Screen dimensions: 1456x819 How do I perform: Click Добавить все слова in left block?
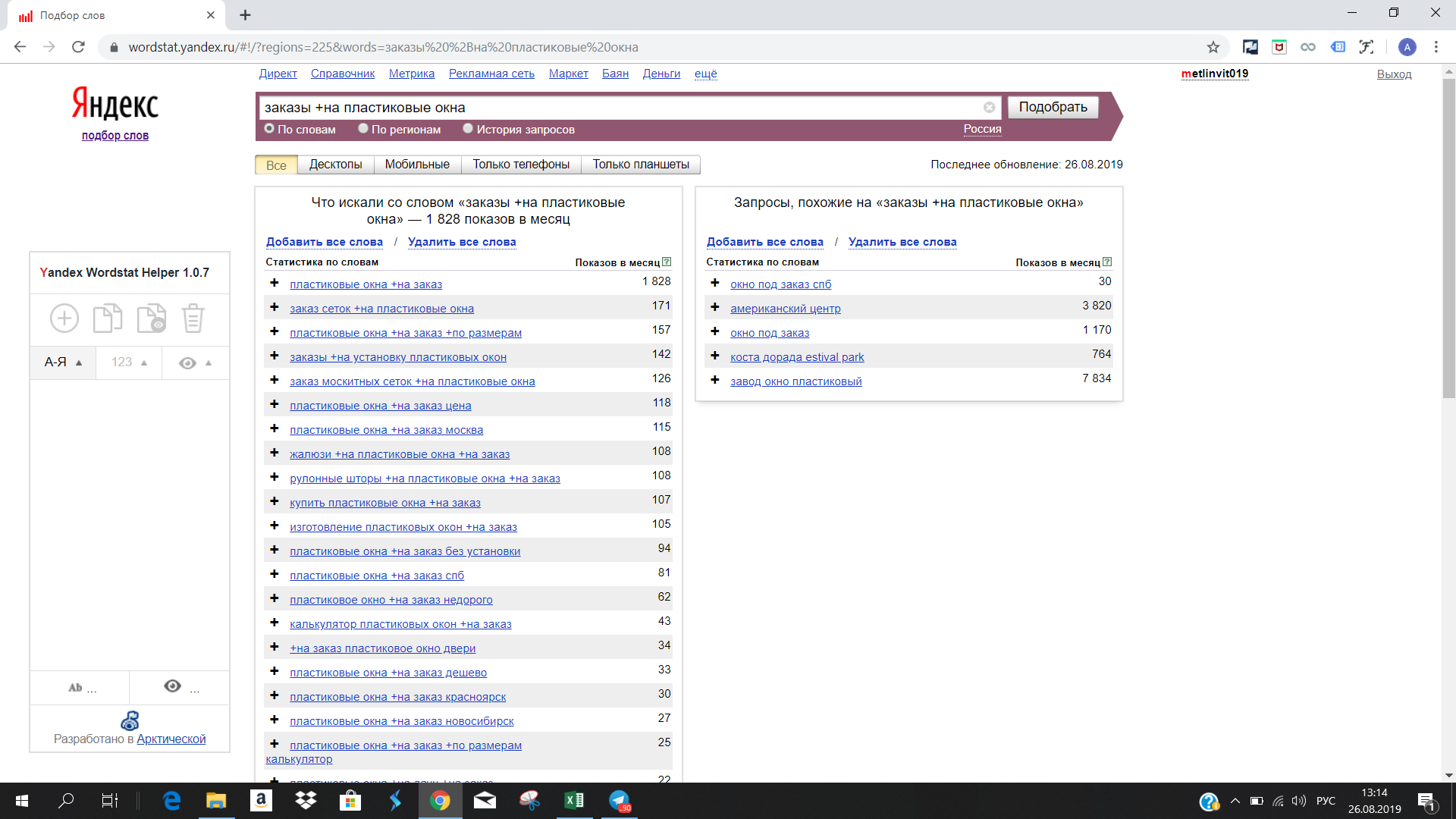325,242
